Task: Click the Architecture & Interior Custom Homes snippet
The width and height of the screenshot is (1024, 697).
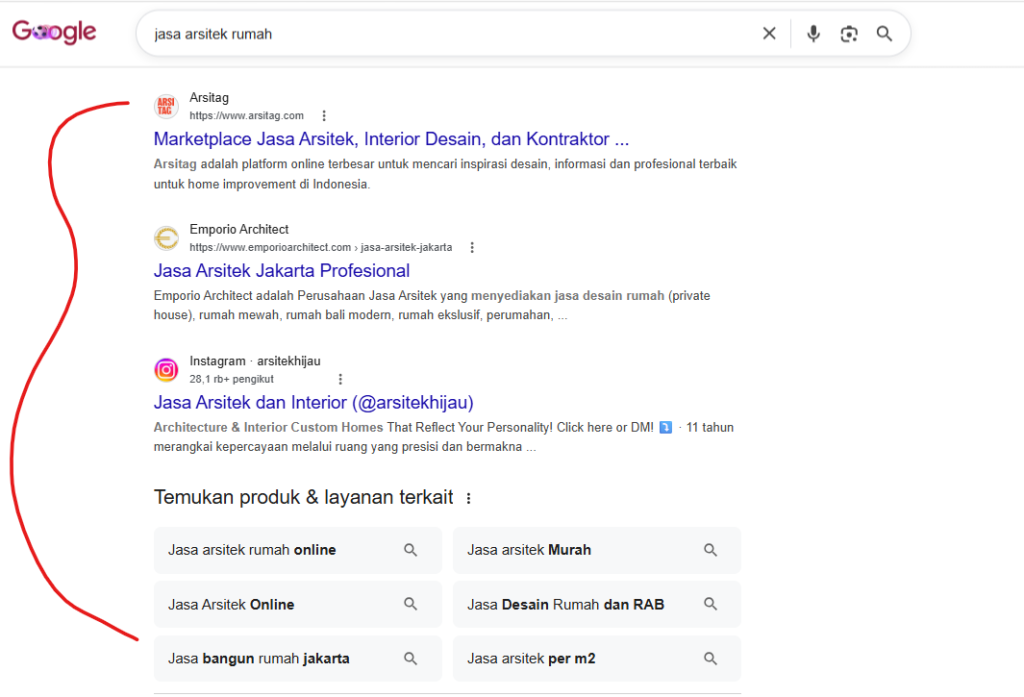Action: 443,437
